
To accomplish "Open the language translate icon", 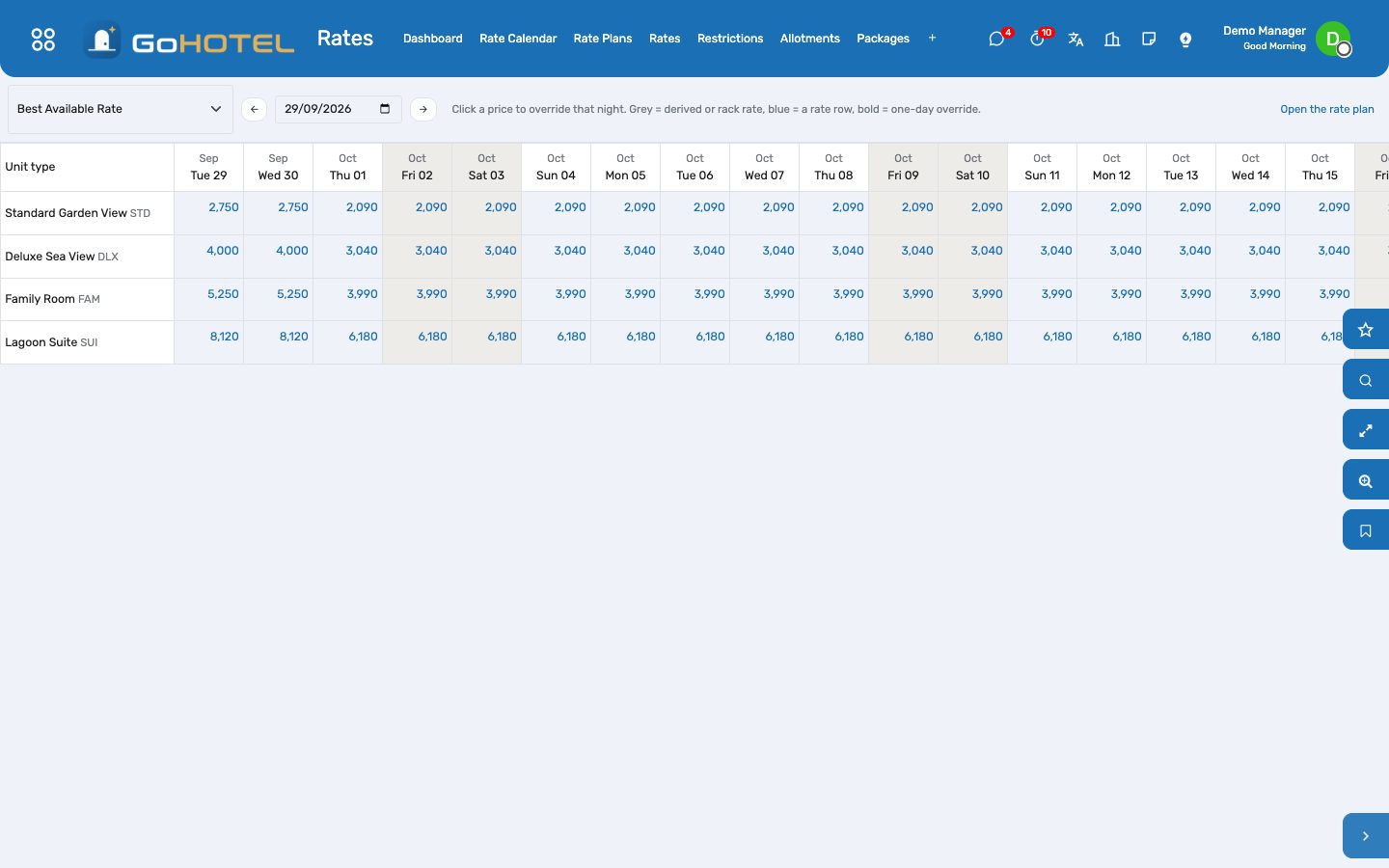I will tap(1076, 39).
